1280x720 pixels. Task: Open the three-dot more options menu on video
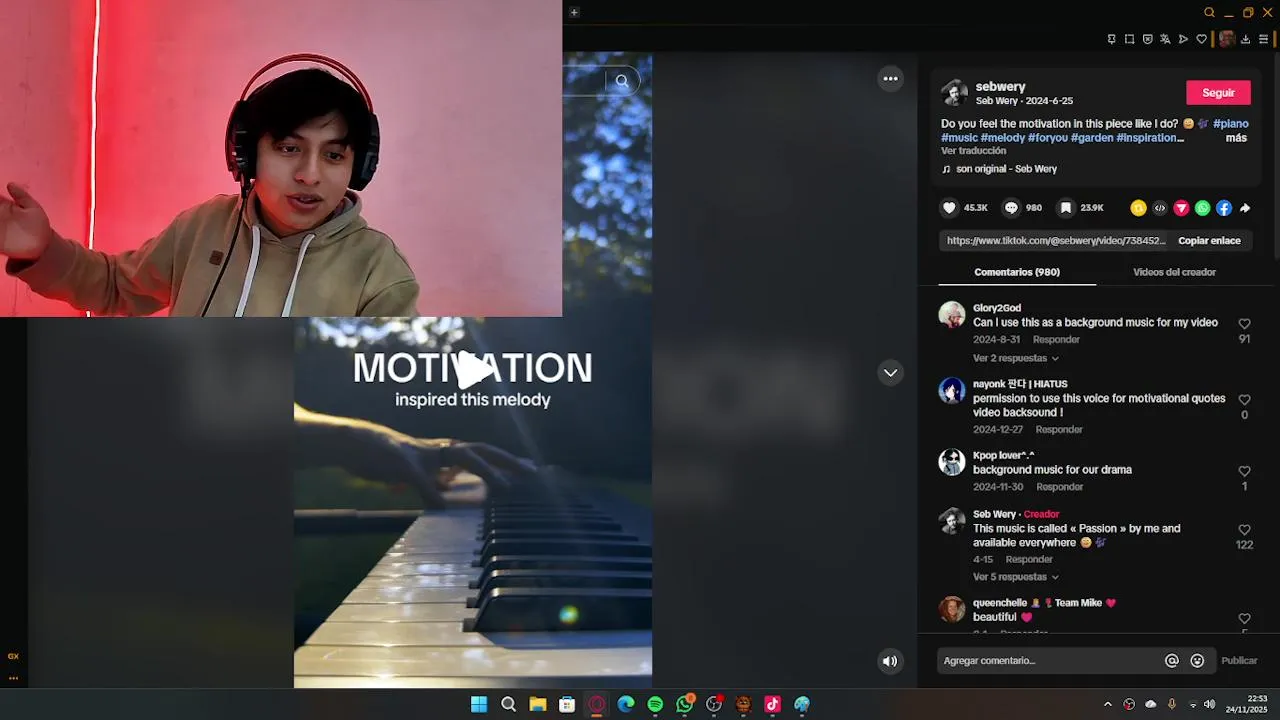(x=890, y=79)
